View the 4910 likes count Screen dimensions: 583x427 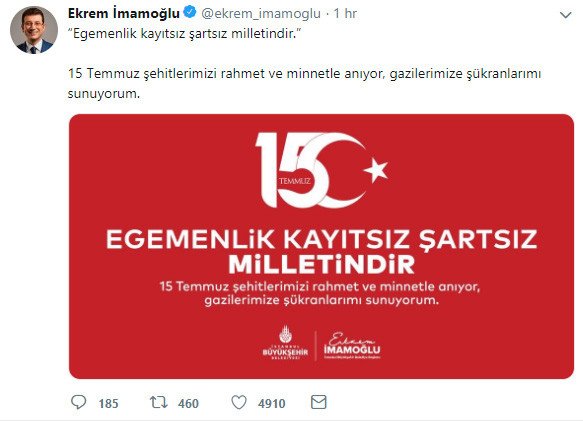pos(272,403)
